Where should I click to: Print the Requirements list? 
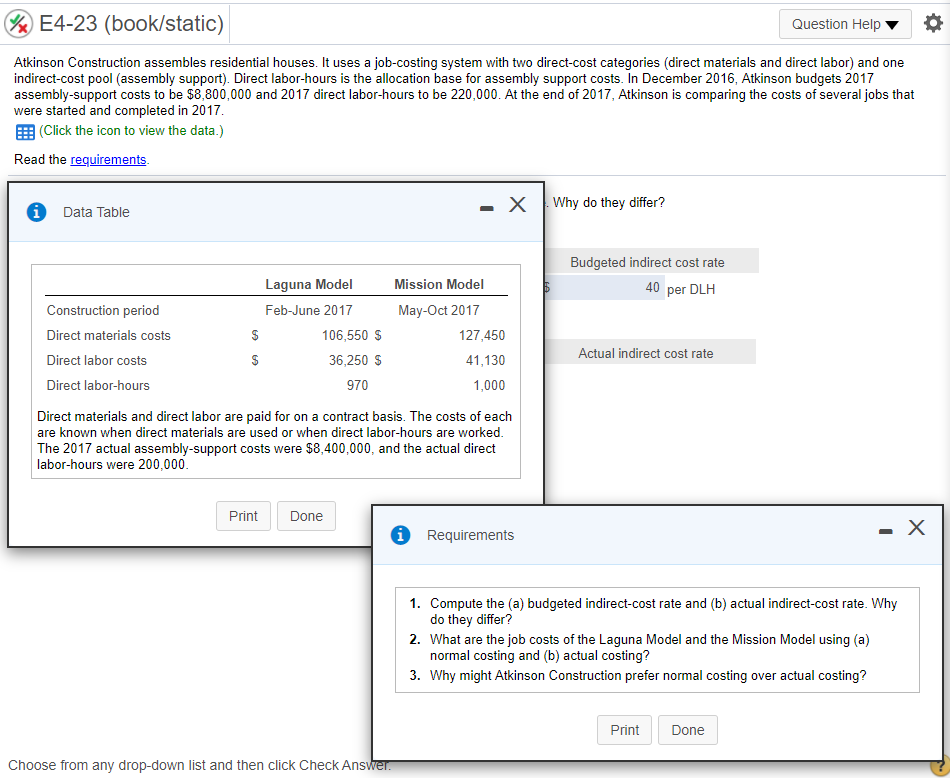pyautogui.click(x=624, y=730)
